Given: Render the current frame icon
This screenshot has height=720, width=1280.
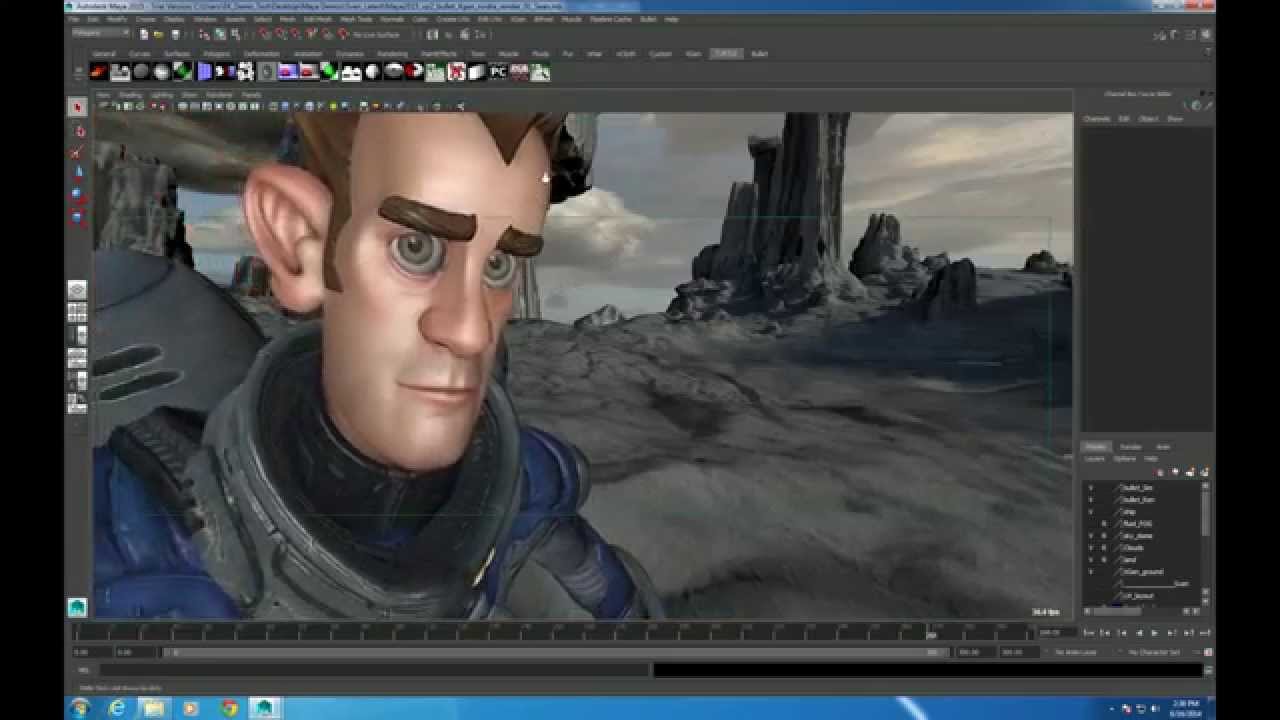Looking at the screenshot, I should (449, 34).
